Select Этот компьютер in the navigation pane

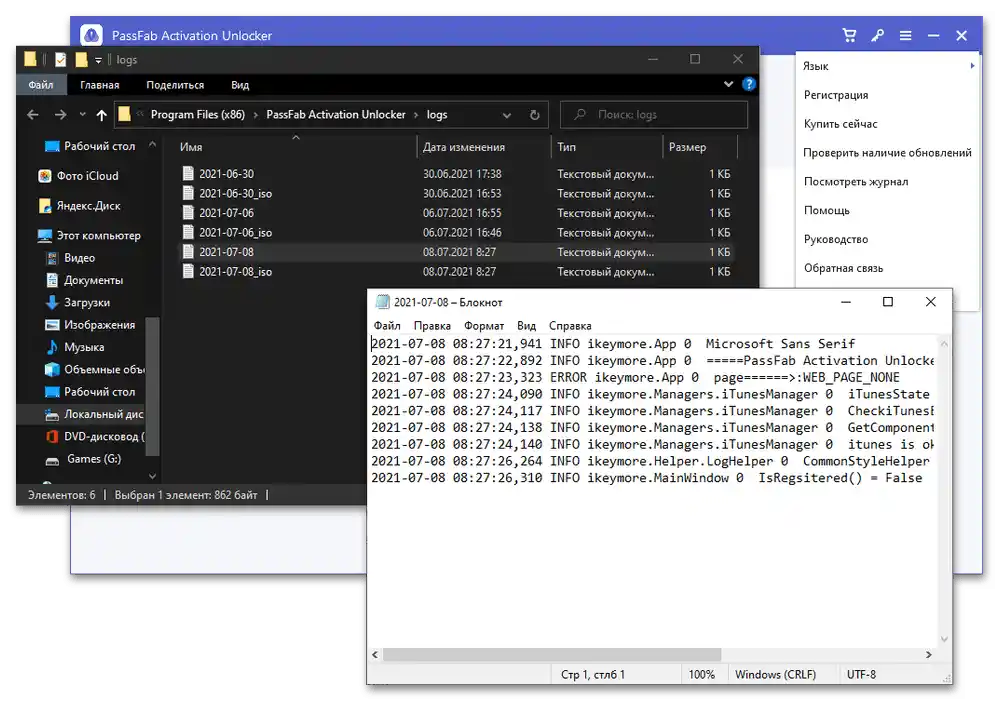point(89,236)
